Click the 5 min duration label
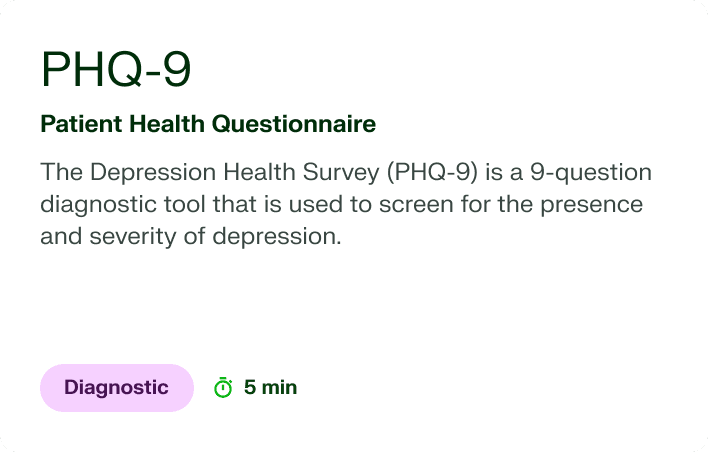The image size is (708, 452). 270,387
